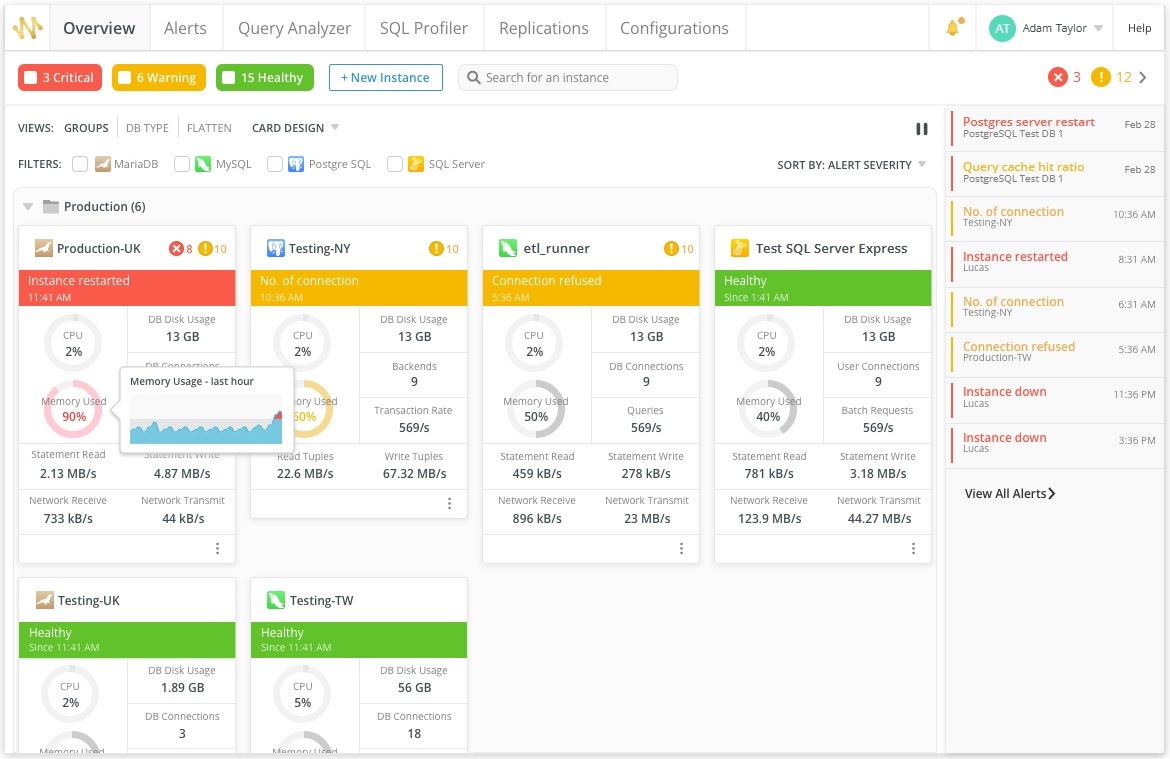This screenshot has height=759, width=1170.
Task: Collapse the Production group
Action: [x=28, y=207]
